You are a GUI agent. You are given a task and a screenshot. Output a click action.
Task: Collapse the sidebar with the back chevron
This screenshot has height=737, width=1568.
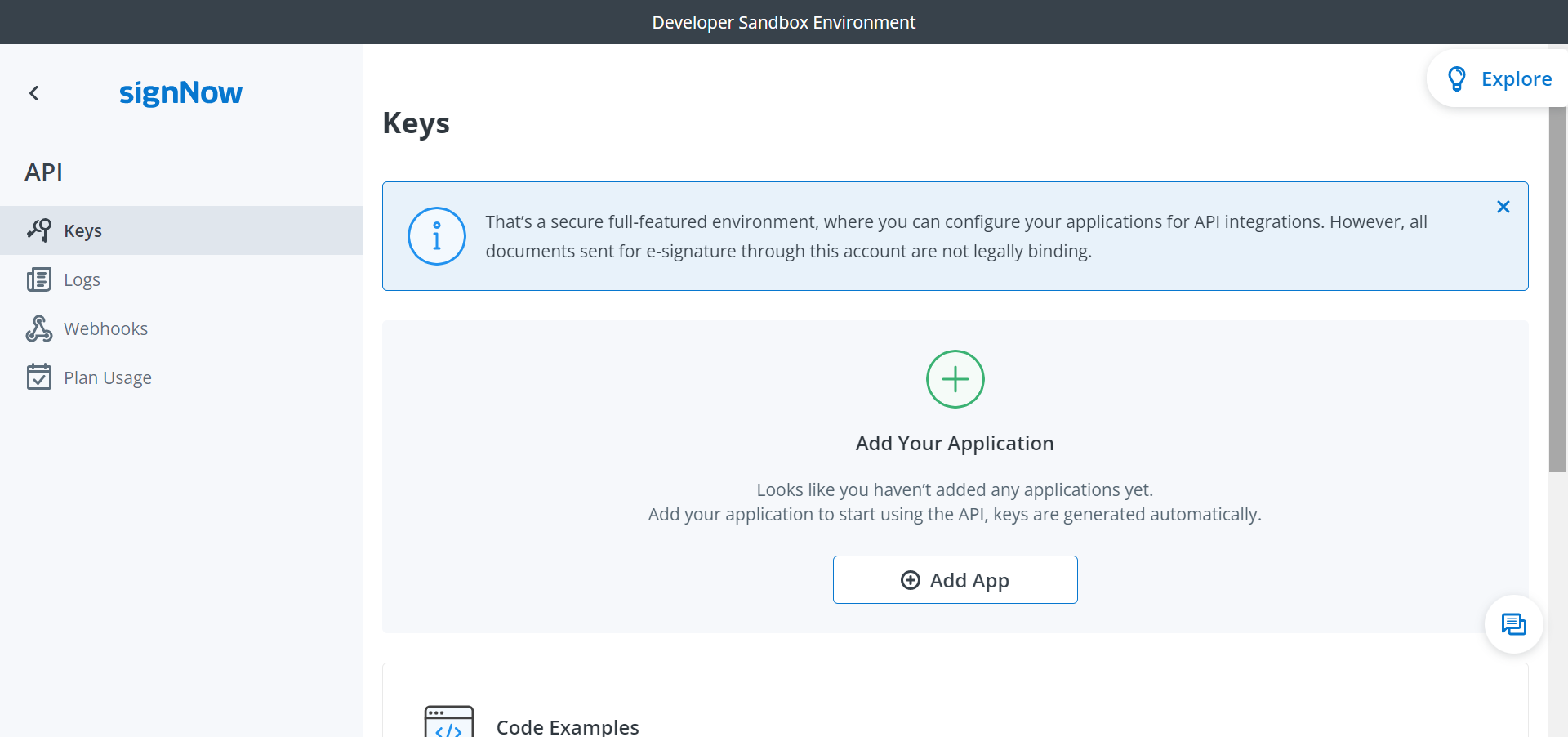pyautogui.click(x=33, y=92)
